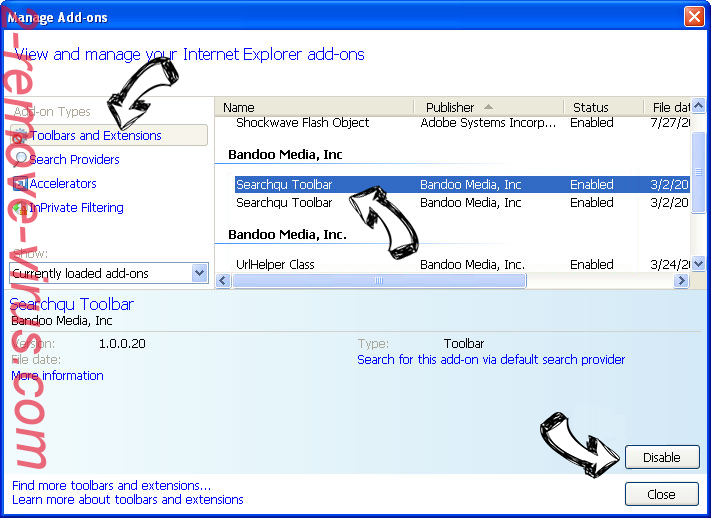The width and height of the screenshot is (711, 518).
Task: Sort list by File date column
Action: [668, 108]
